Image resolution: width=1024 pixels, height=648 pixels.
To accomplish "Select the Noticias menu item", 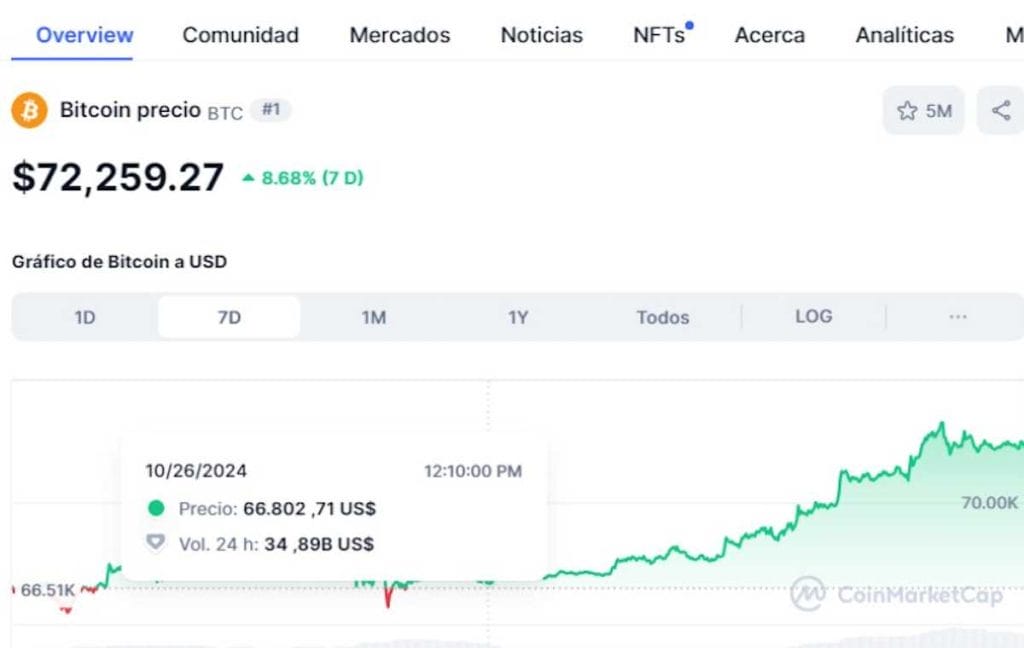I will click(x=541, y=35).
